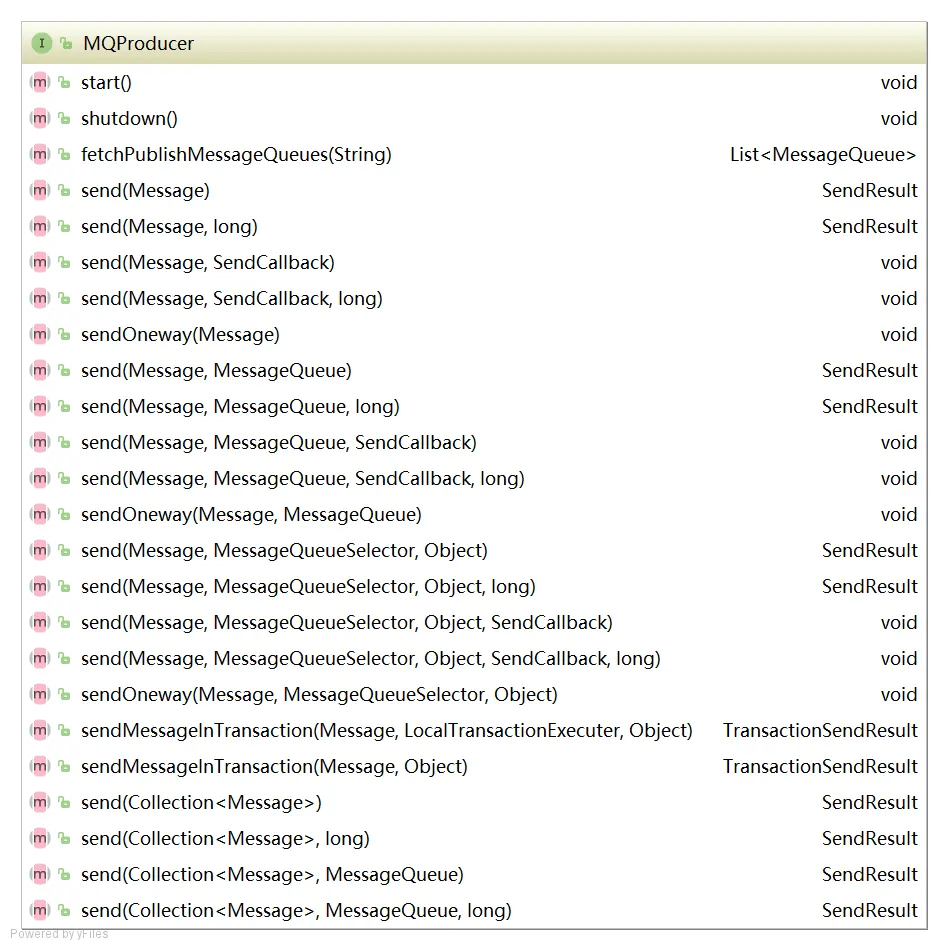Image resolution: width=948 pixels, height=950 pixels.
Task: Click the method icon for sendOneway(Message)
Action: coord(40,334)
